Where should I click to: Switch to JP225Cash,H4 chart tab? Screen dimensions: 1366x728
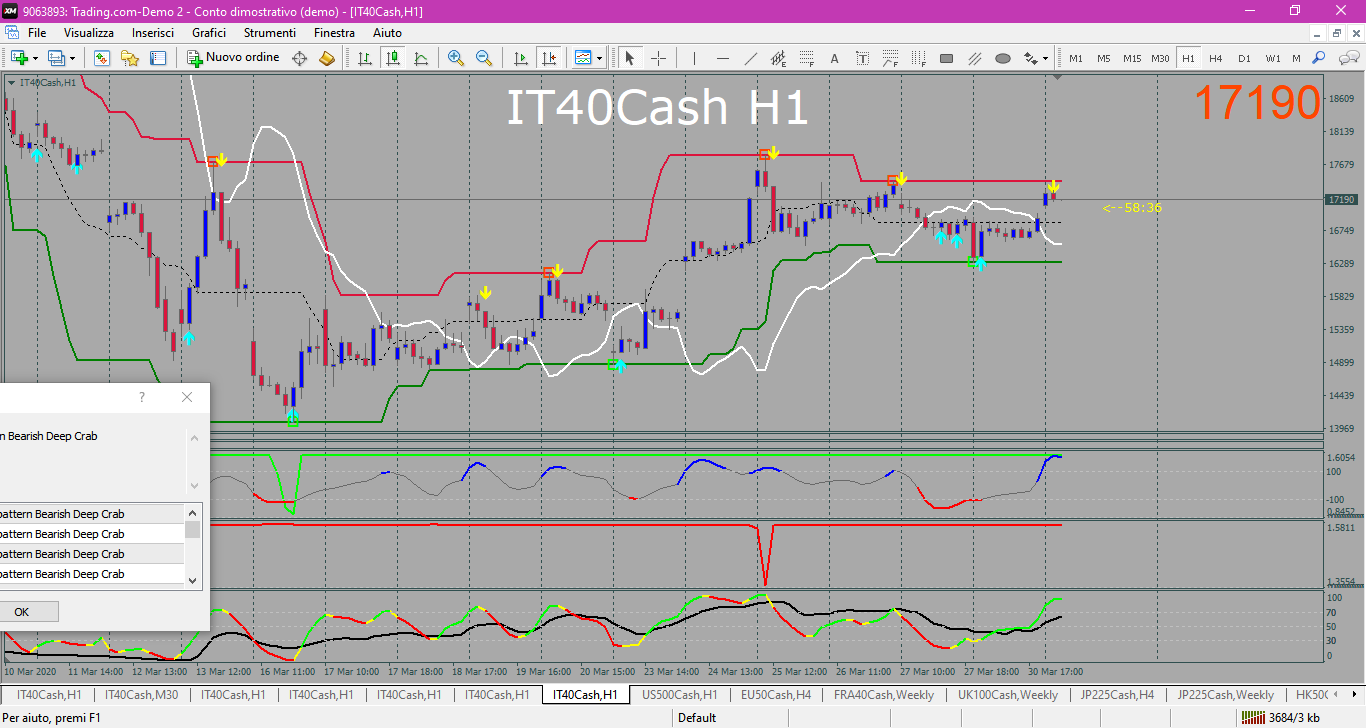pyautogui.click(x=1116, y=694)
